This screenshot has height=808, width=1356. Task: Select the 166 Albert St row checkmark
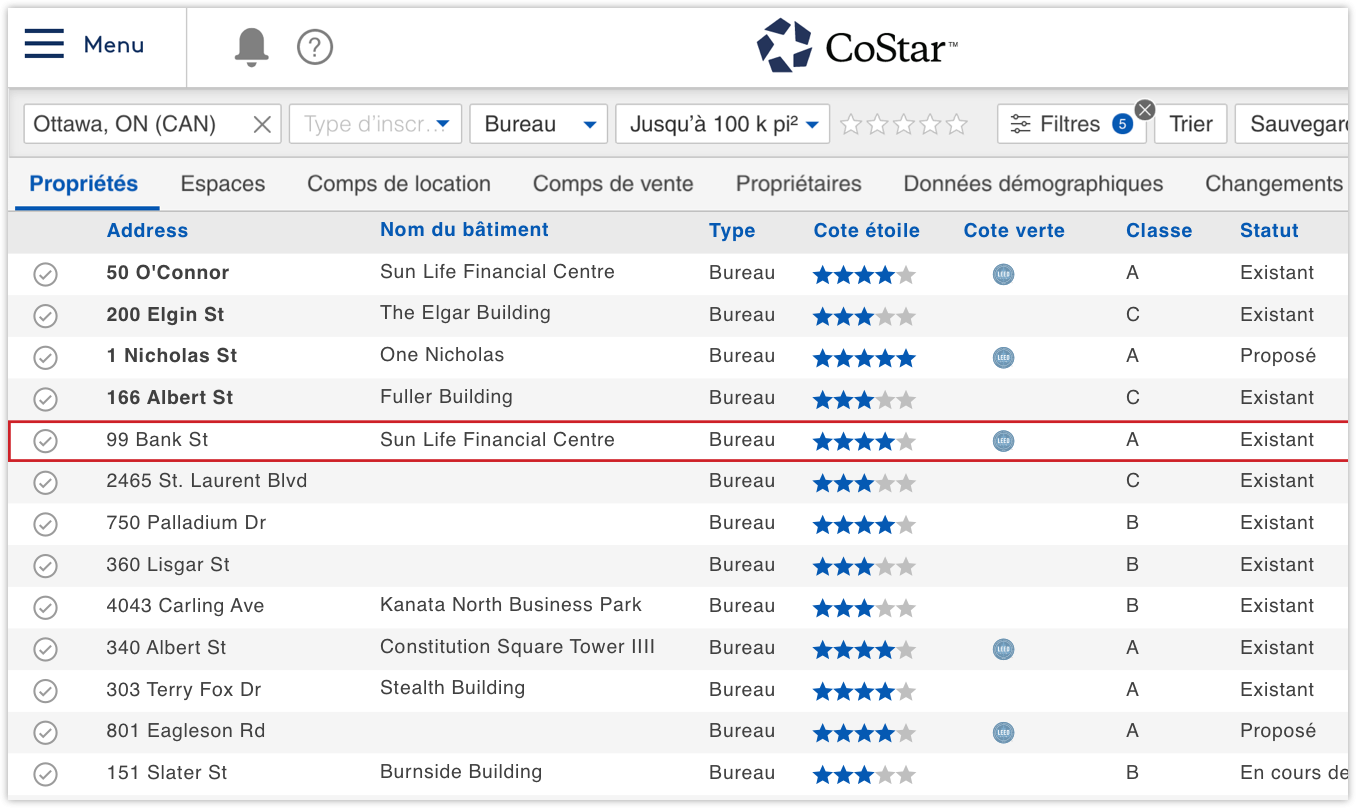tap(45, 399)
